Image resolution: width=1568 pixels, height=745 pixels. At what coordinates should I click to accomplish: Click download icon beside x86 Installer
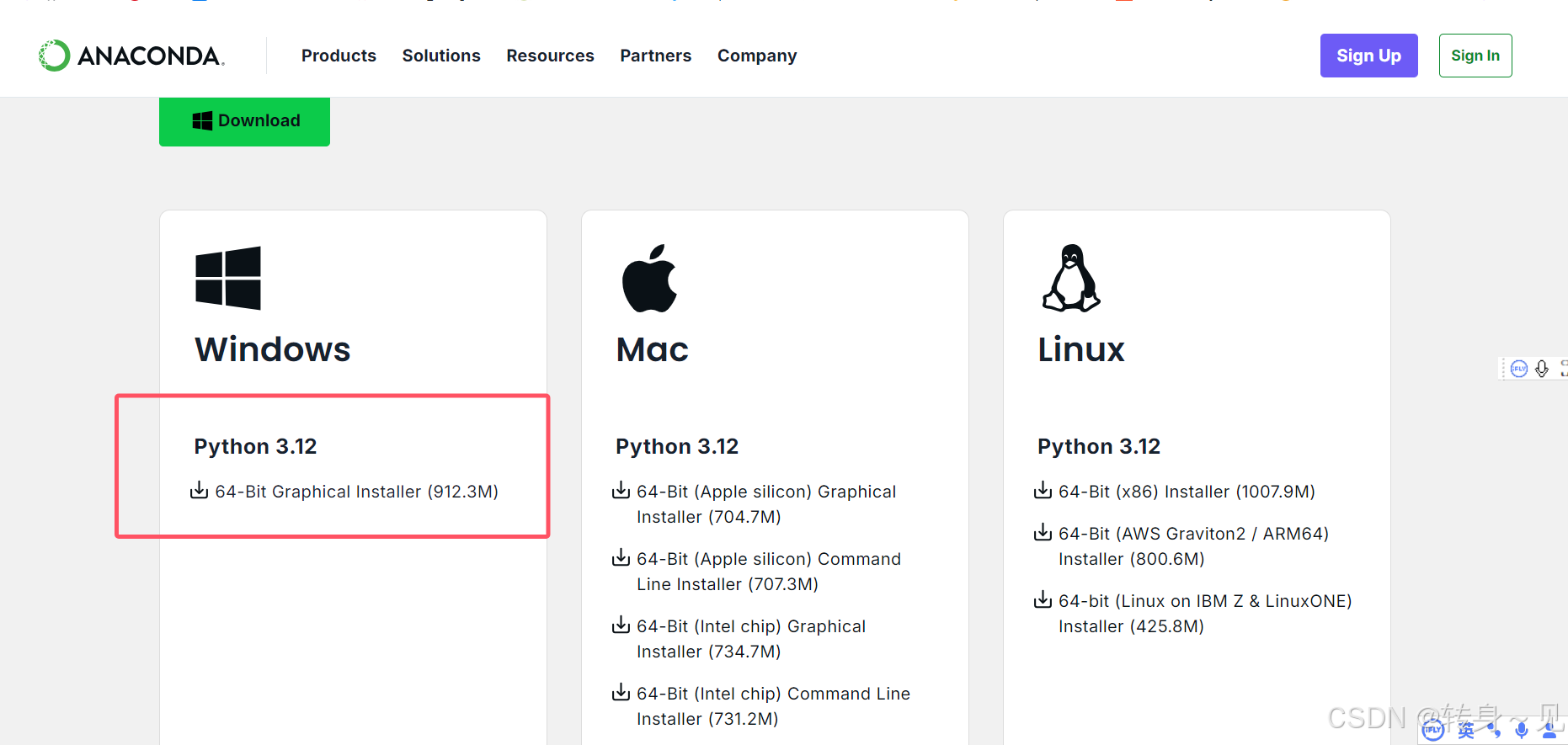click(1043, 490)
